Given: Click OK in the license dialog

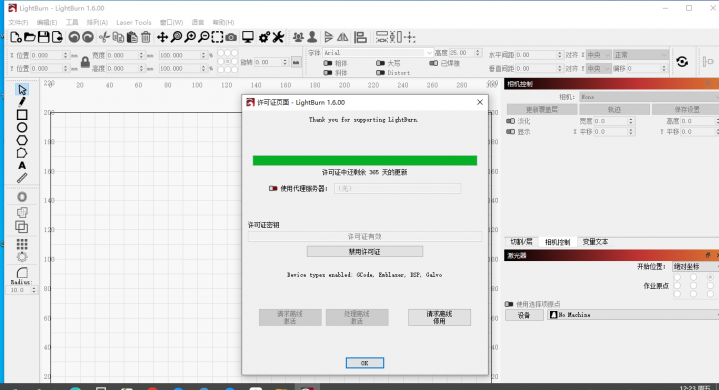Looking at the screenshot, I should tap(365, 363).
